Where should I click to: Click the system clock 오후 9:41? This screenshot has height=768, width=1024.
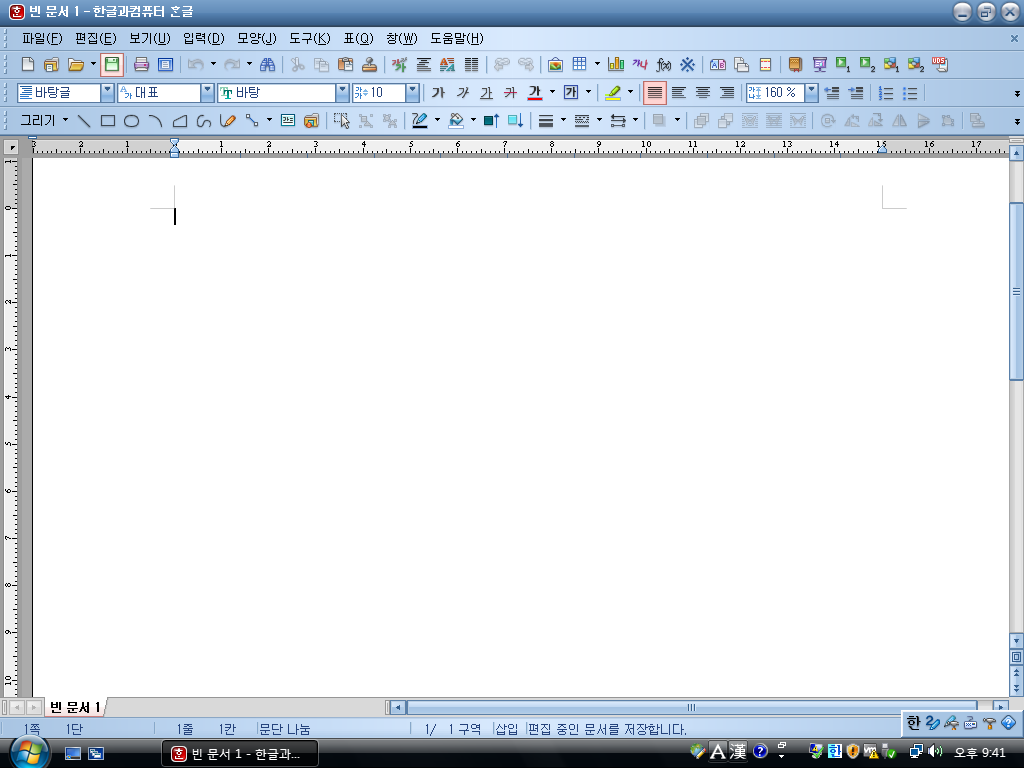click(980, 753)
